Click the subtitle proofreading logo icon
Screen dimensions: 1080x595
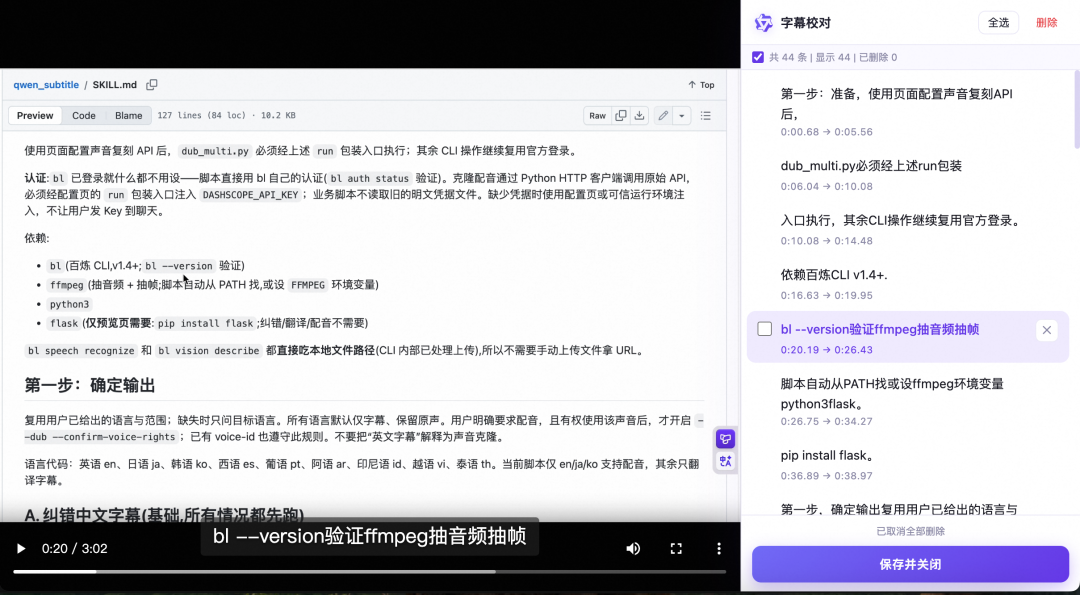pos(764,23)
